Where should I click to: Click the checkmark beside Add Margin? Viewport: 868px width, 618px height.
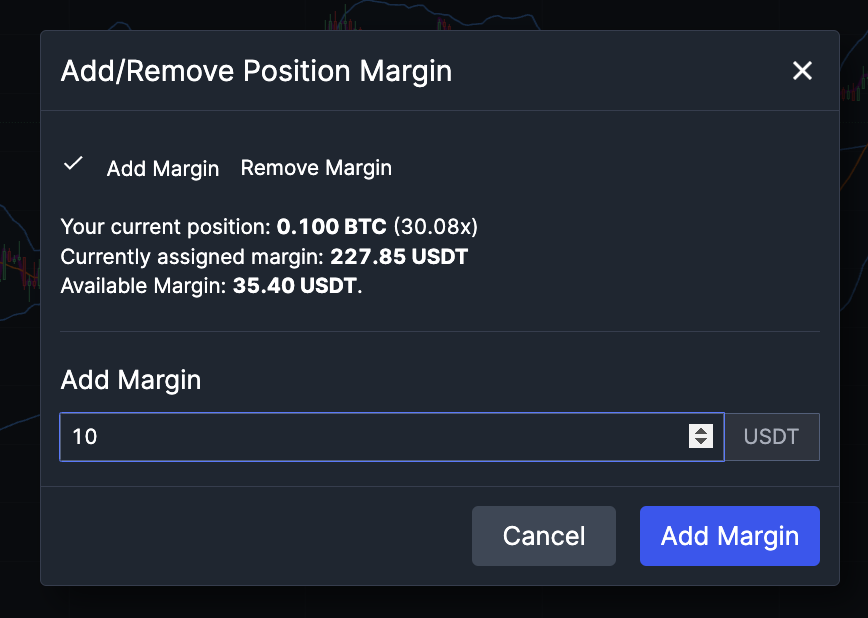pos(72,165)
